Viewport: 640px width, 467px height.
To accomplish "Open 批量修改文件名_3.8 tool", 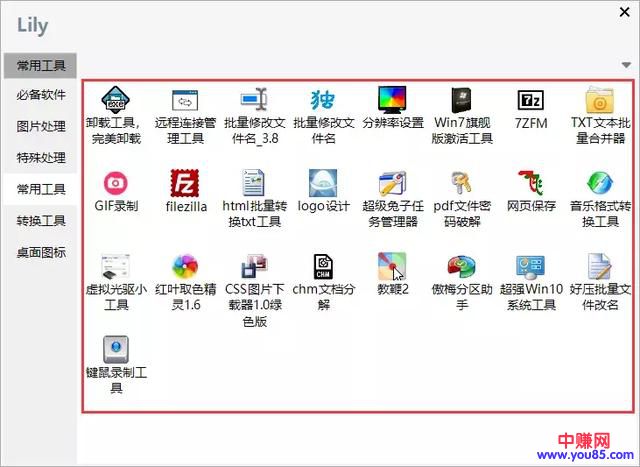I will 254,99.
